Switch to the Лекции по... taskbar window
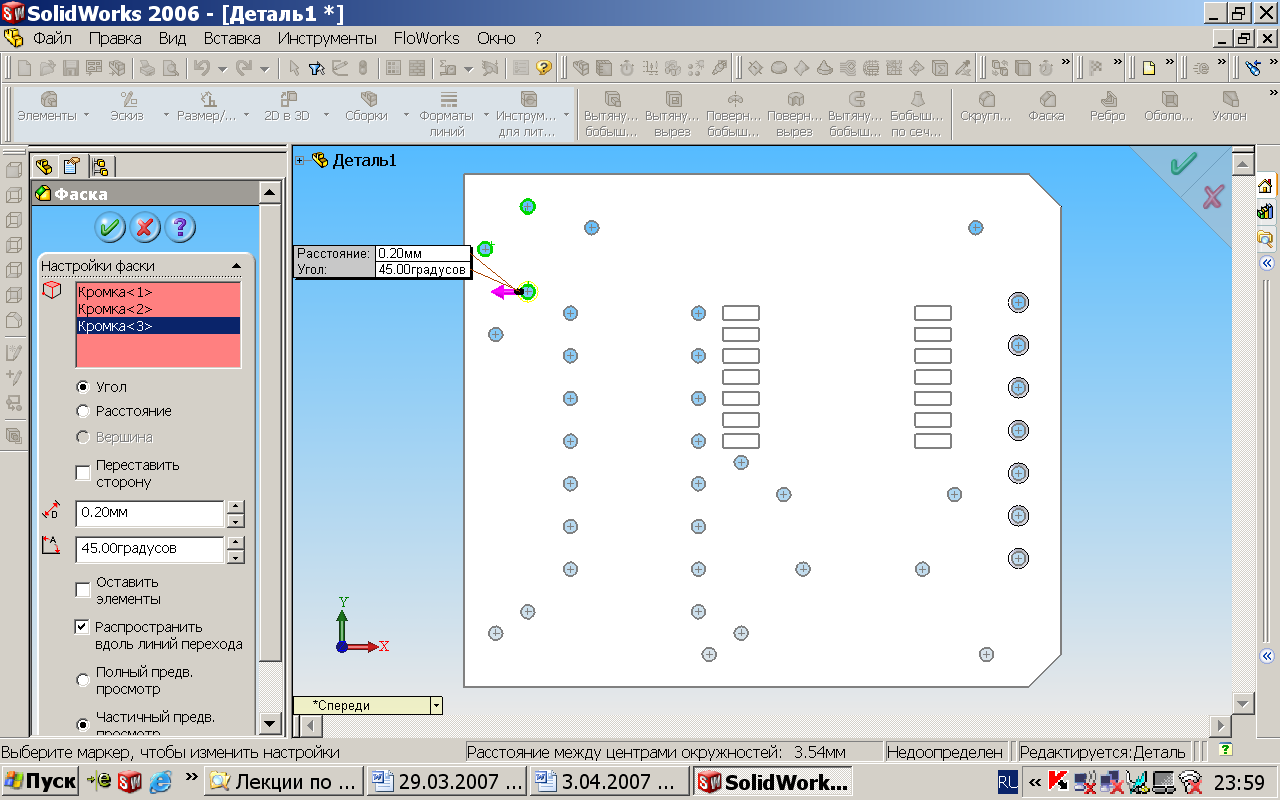Screen dimensions: 1280x800 [285, 781]
